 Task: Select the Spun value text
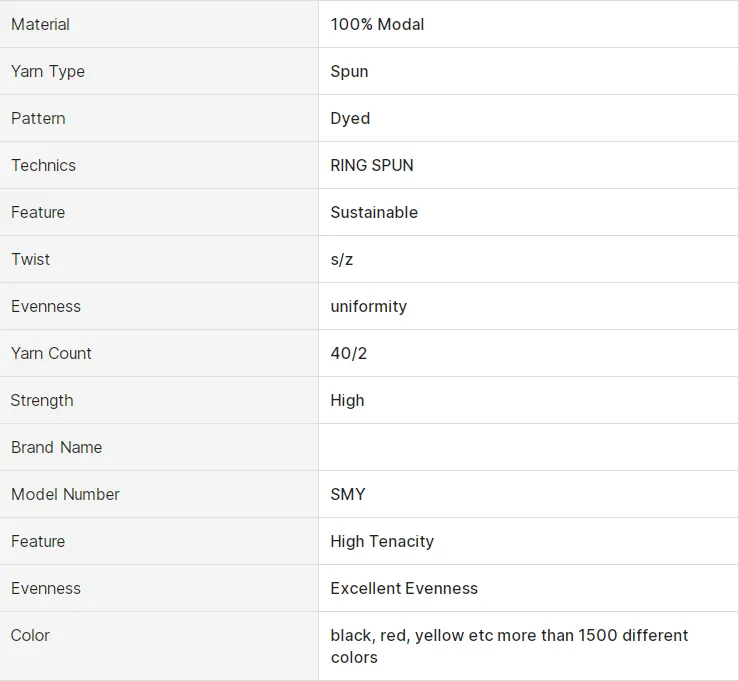pos(349,71)
